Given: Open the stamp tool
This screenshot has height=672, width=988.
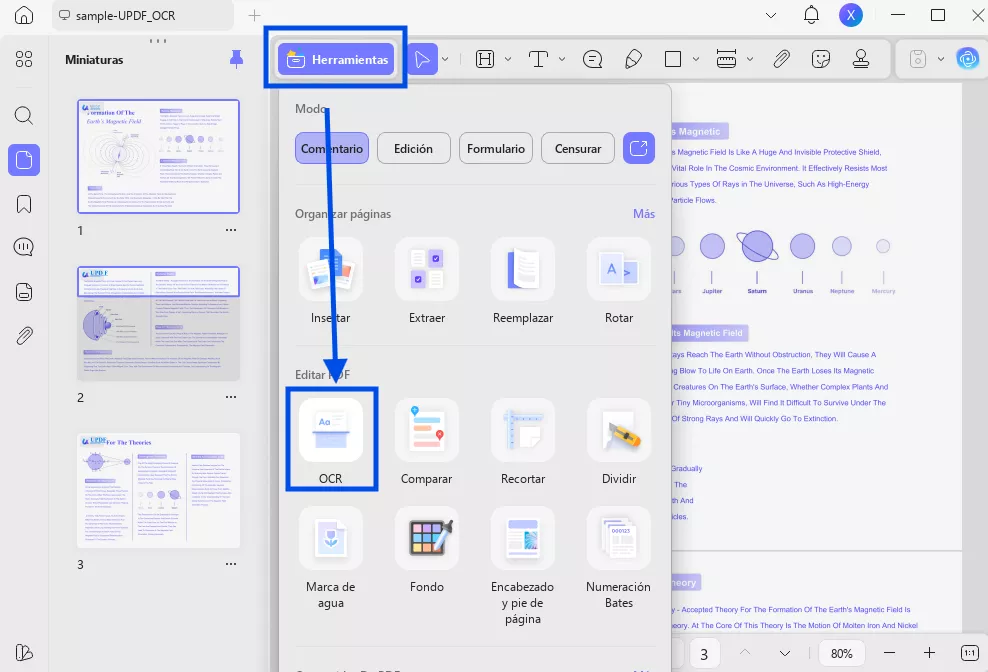Looking at the screenshot, I should click(861, 59).
